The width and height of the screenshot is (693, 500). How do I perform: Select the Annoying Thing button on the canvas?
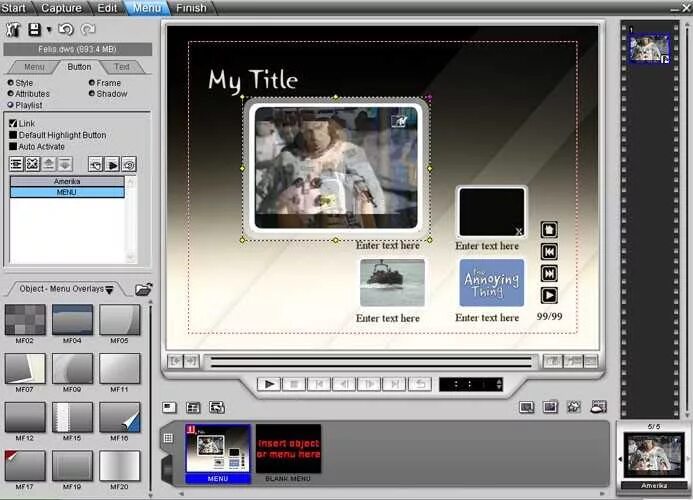(491, 283)
